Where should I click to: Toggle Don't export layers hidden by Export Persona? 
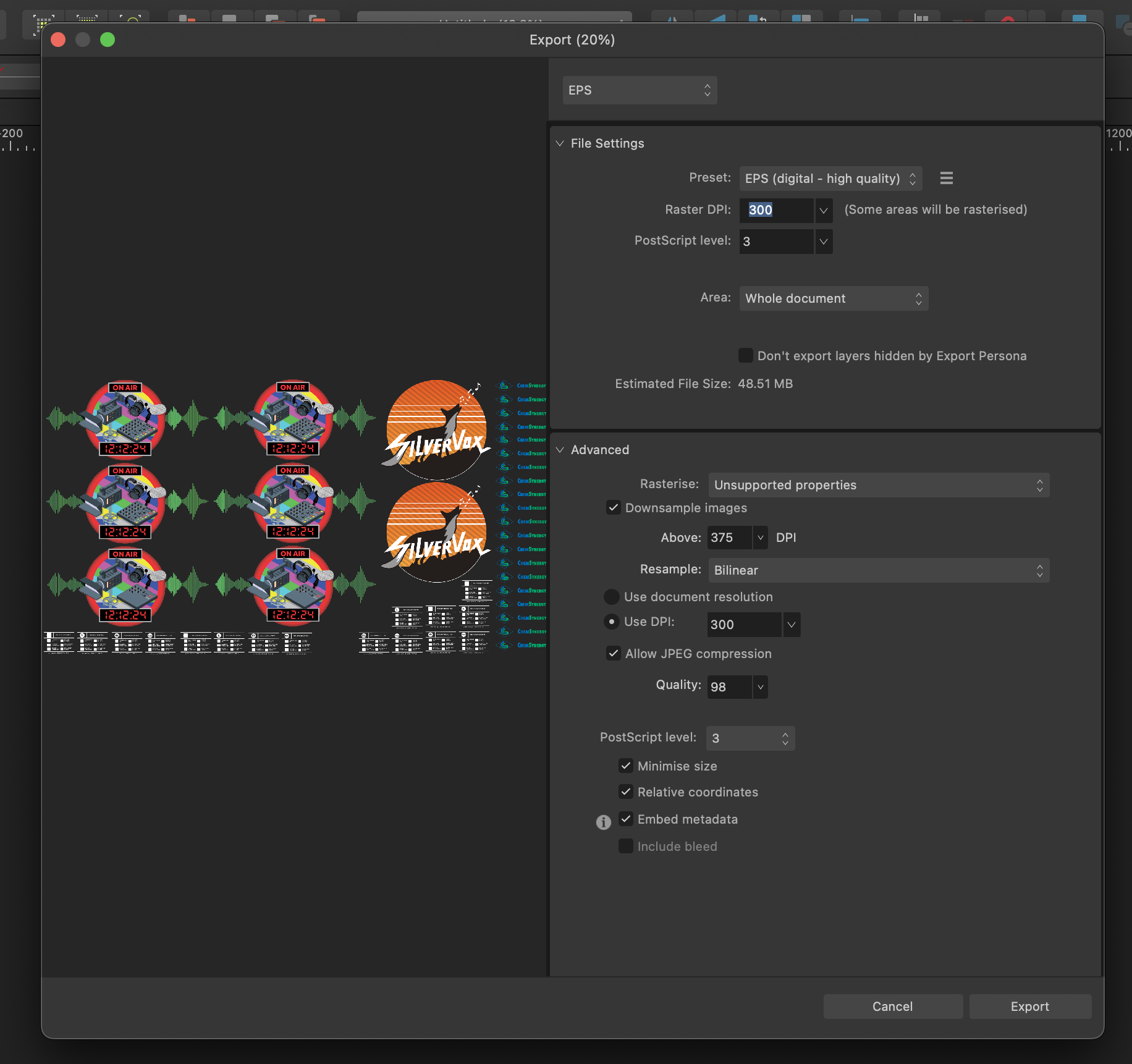coord(746,355)
